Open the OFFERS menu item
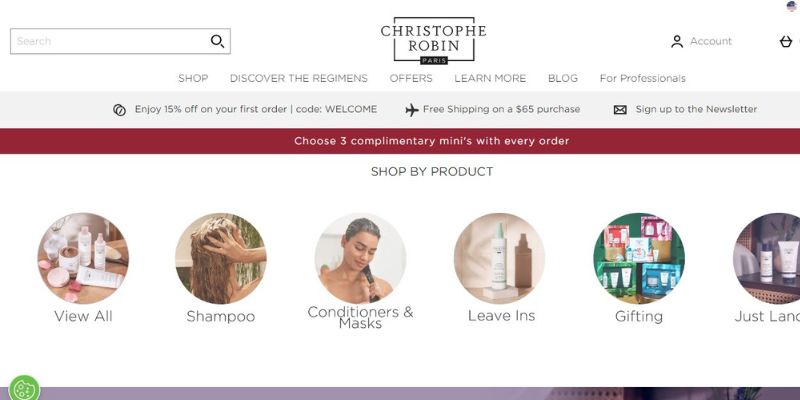 (411, 79)
